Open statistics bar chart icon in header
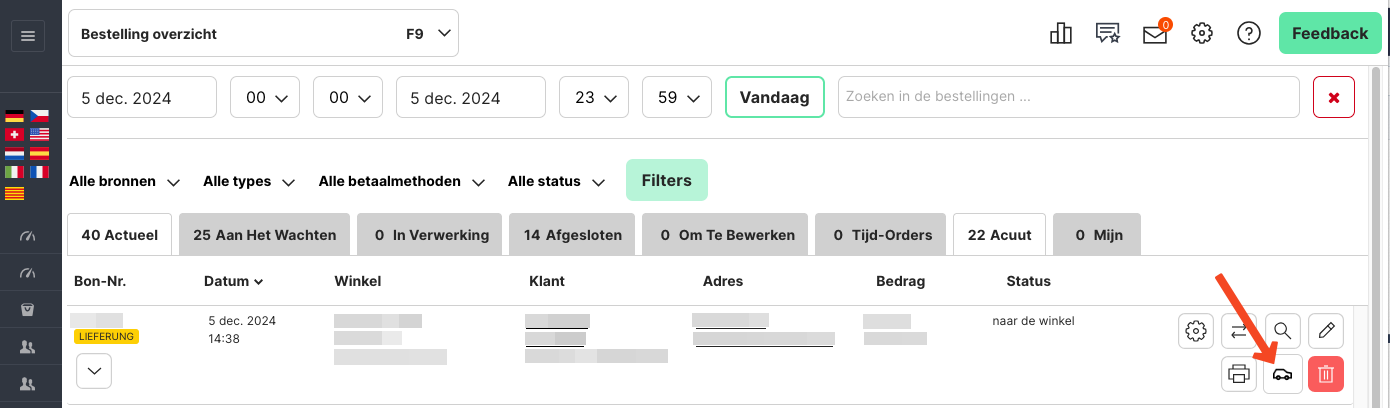 [x=1061, y=34]
